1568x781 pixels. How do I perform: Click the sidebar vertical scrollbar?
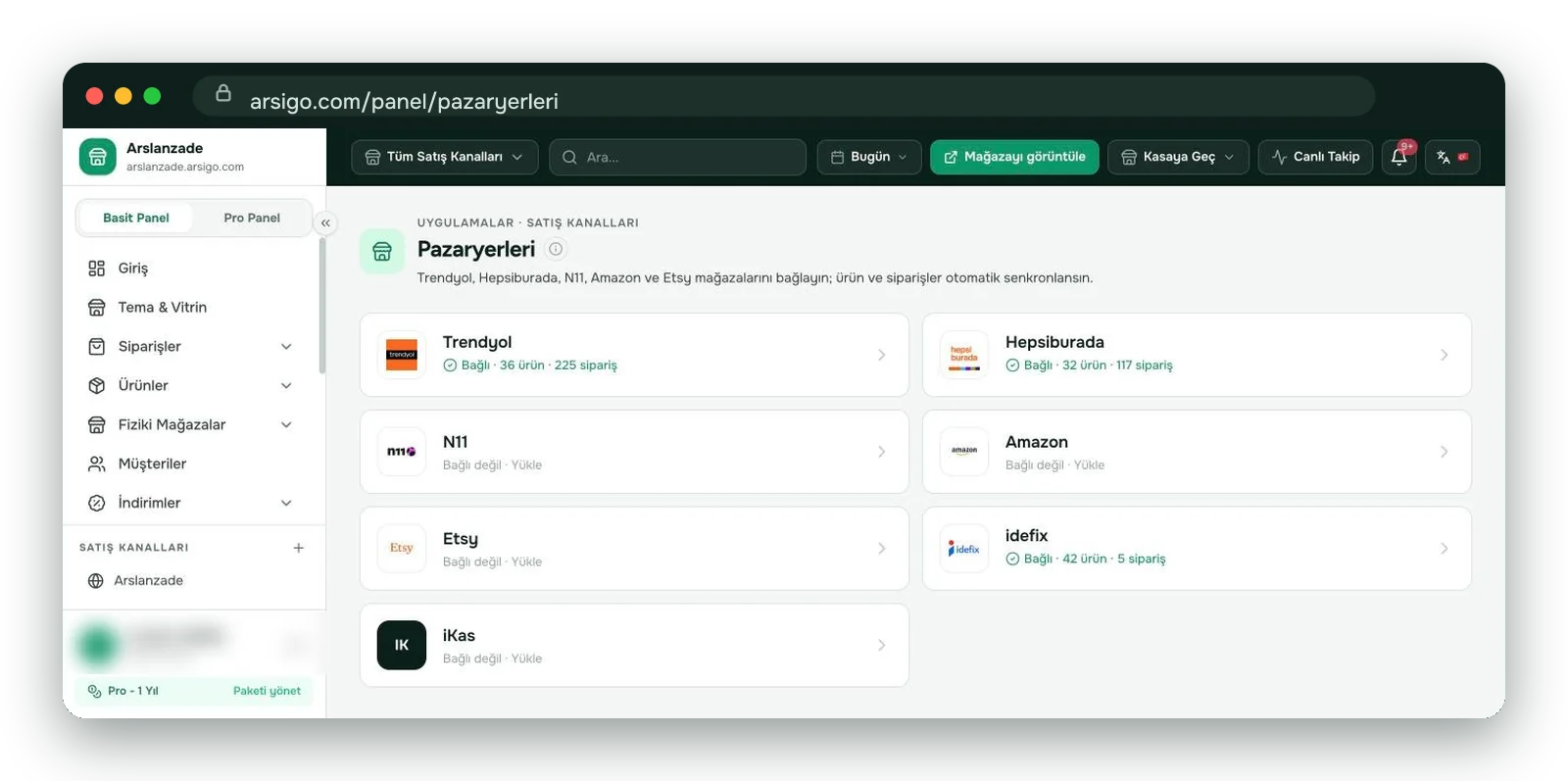322,304
